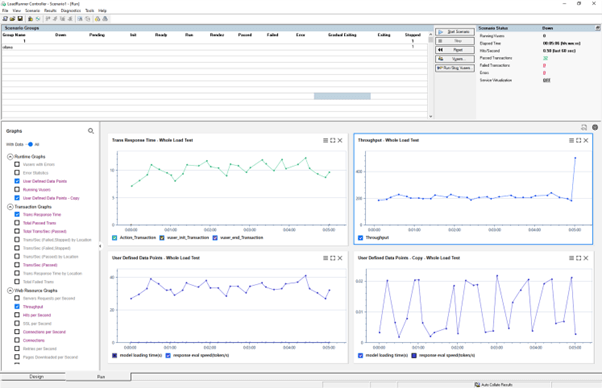Open menu of User Defined Data Points - Copy graph
Image resolution: width=602 pixels, height=388 pixels.
(571, 258)
